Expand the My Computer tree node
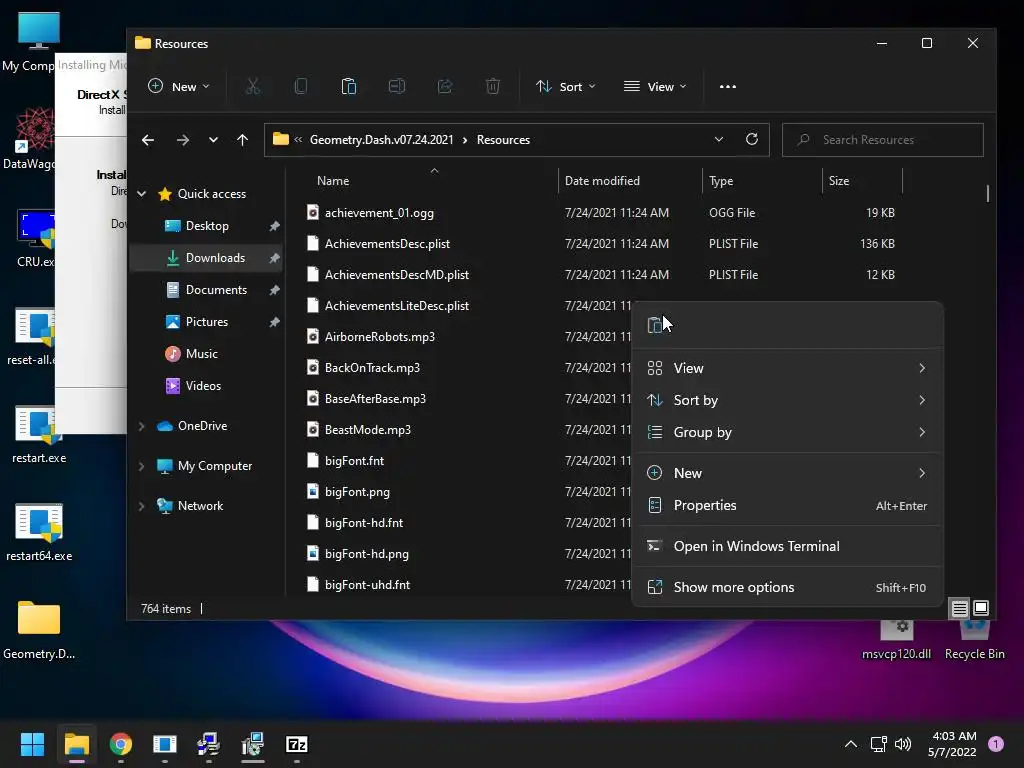Image resolution: width=1024 pixels, height=768 pixels. [142, 466]
